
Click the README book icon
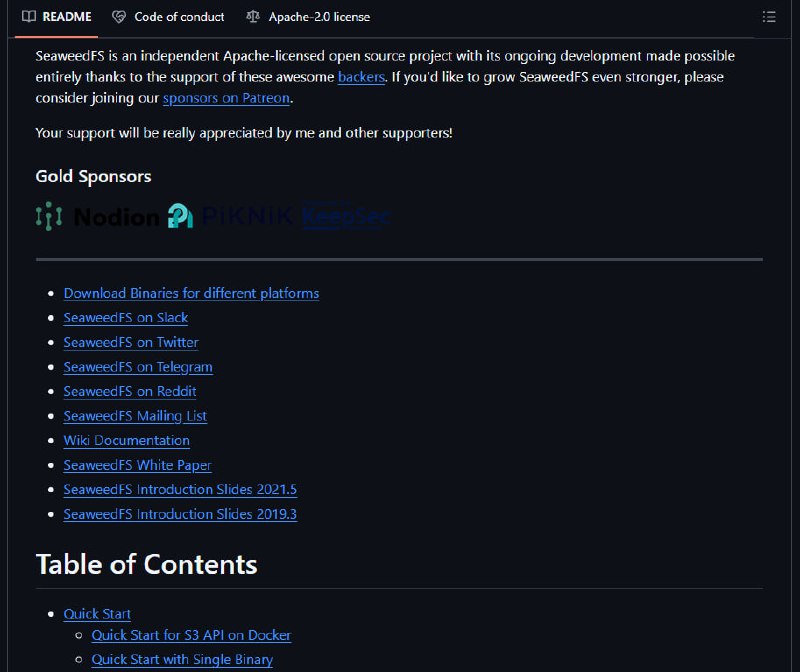(29, 17)
